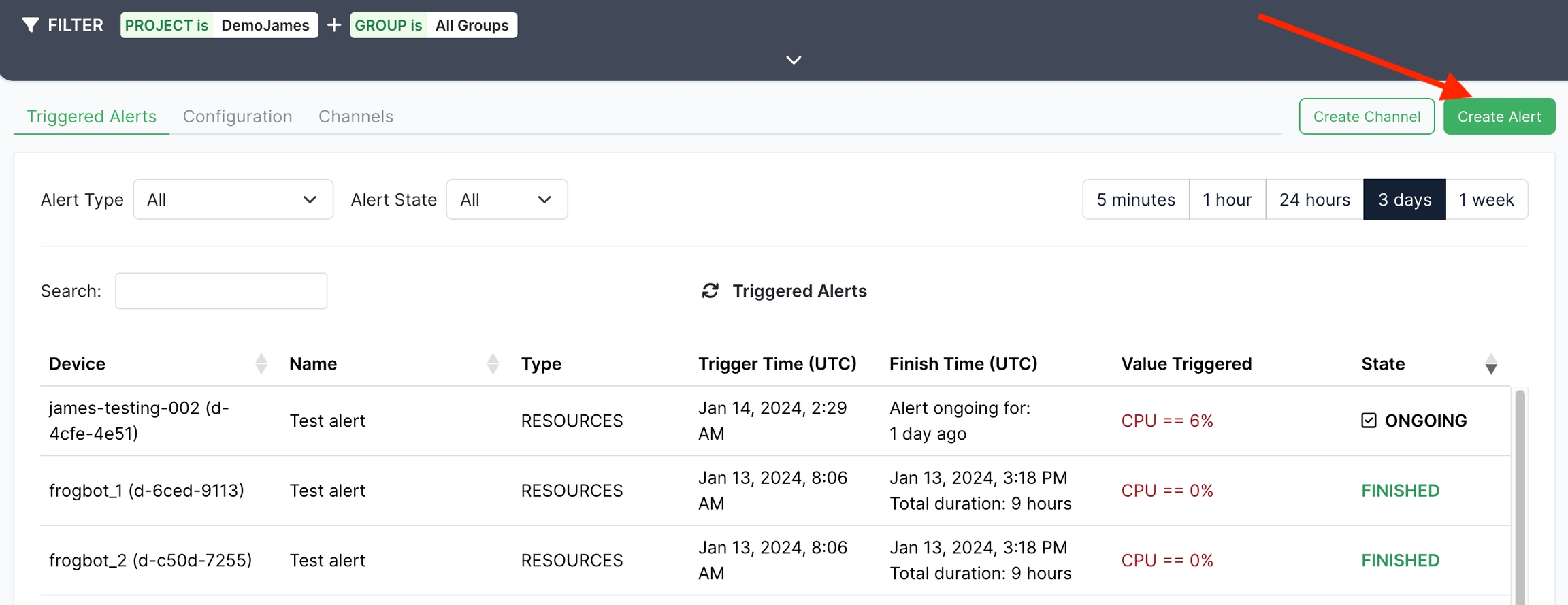The height and width of the screenshot is (605, 1568).
Task: Click the Triggered Alerts refresh icon
Action: tap(710, 291)
